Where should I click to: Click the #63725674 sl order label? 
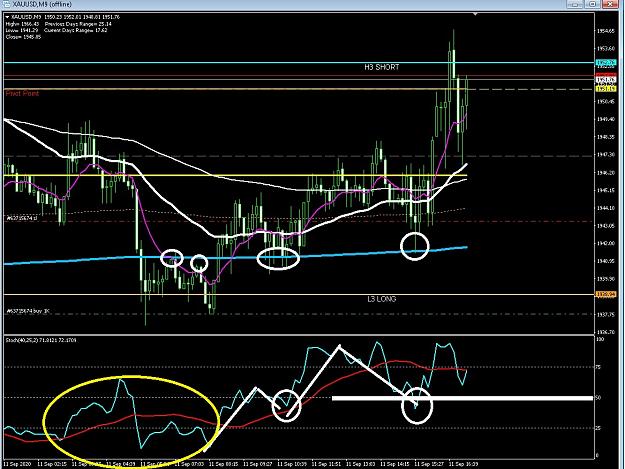(22, 218)
